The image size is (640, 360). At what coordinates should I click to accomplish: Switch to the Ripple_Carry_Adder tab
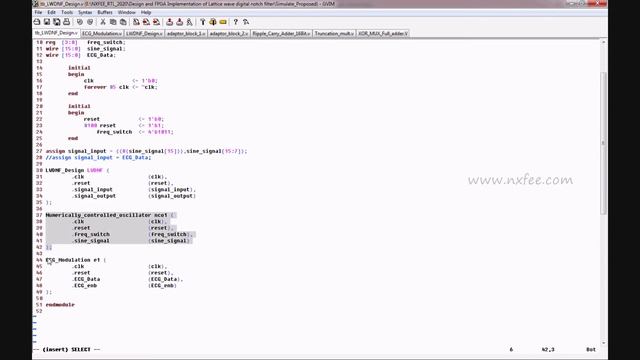281,33
